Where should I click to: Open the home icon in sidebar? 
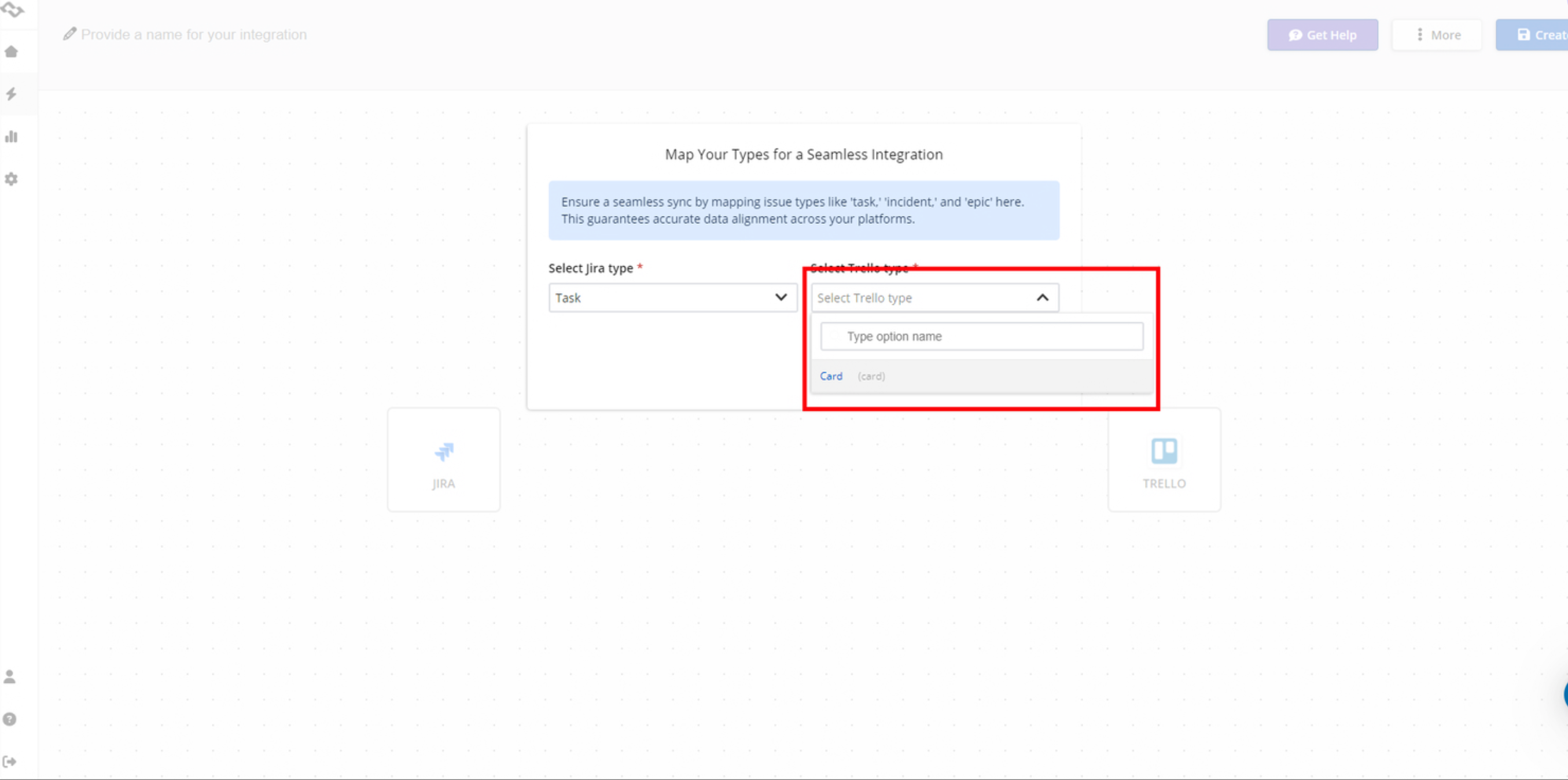click(11, 51)
